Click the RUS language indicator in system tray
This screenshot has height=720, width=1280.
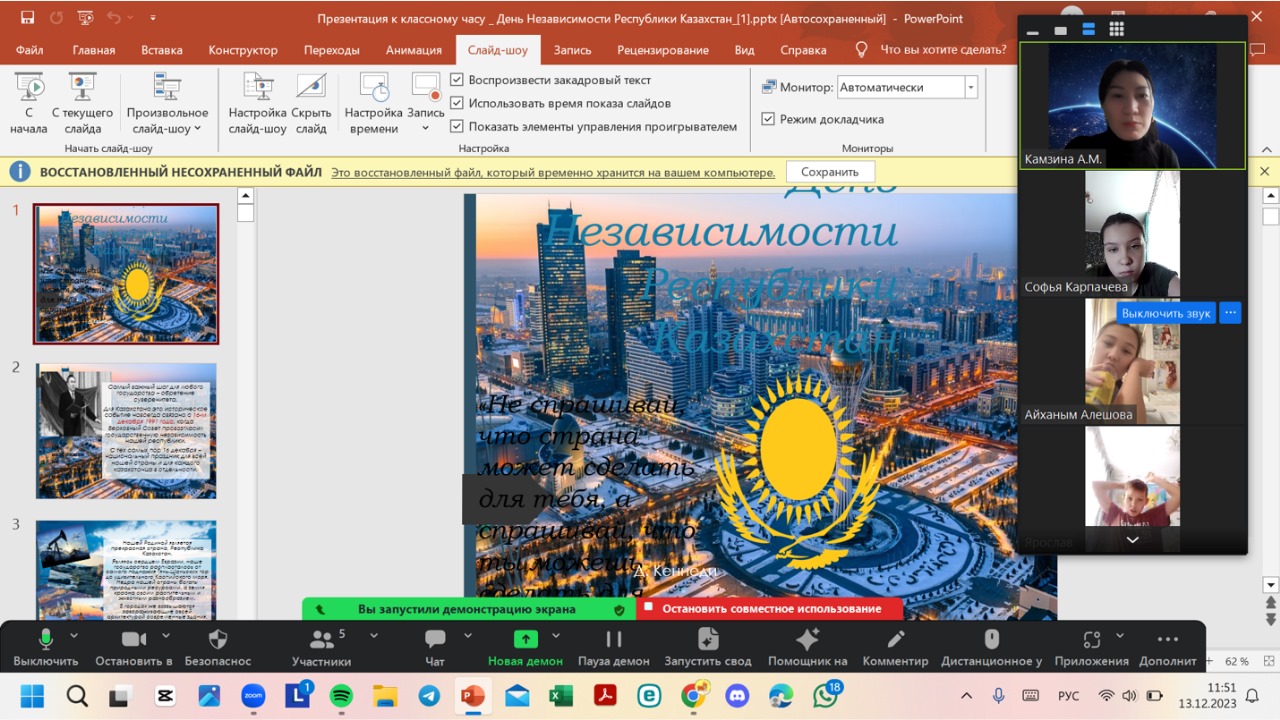(x=1069, y=696)
